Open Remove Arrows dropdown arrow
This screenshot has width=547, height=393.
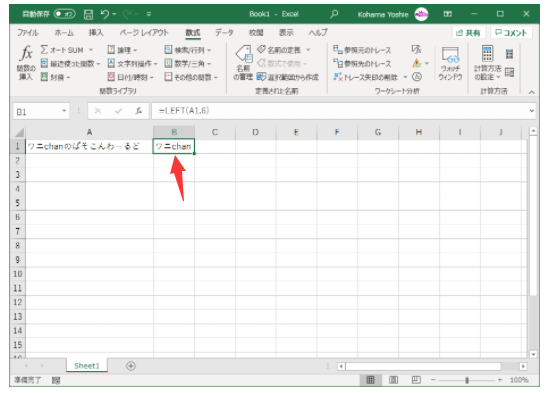pos(405,77)
